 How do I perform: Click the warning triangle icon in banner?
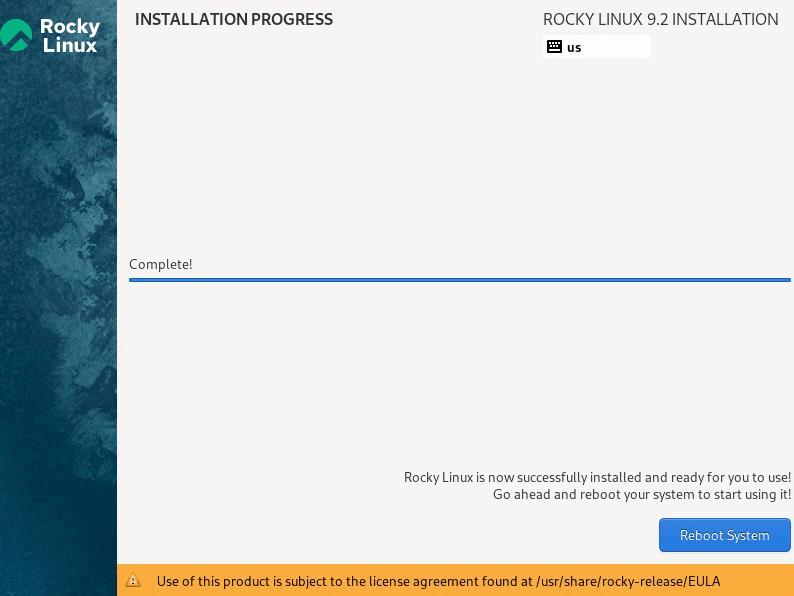point(133,580)
